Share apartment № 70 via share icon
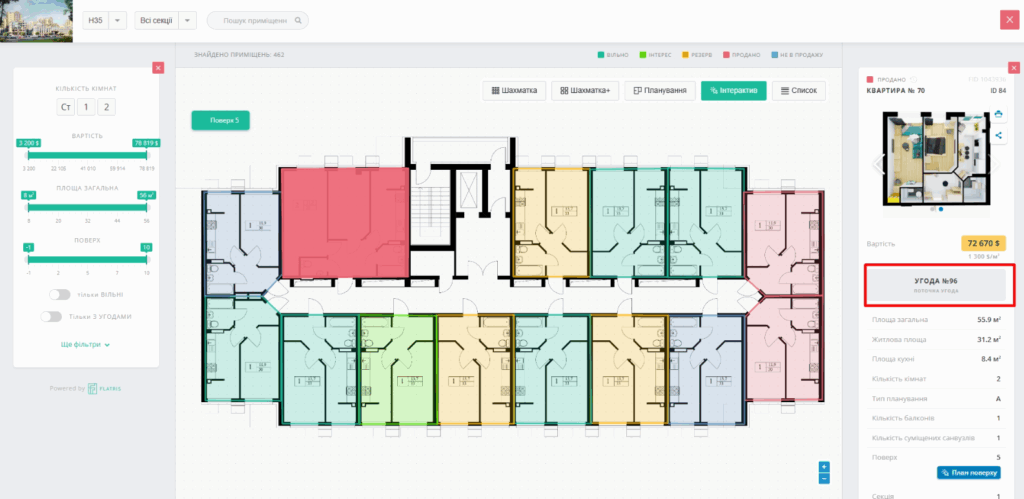 998,136
